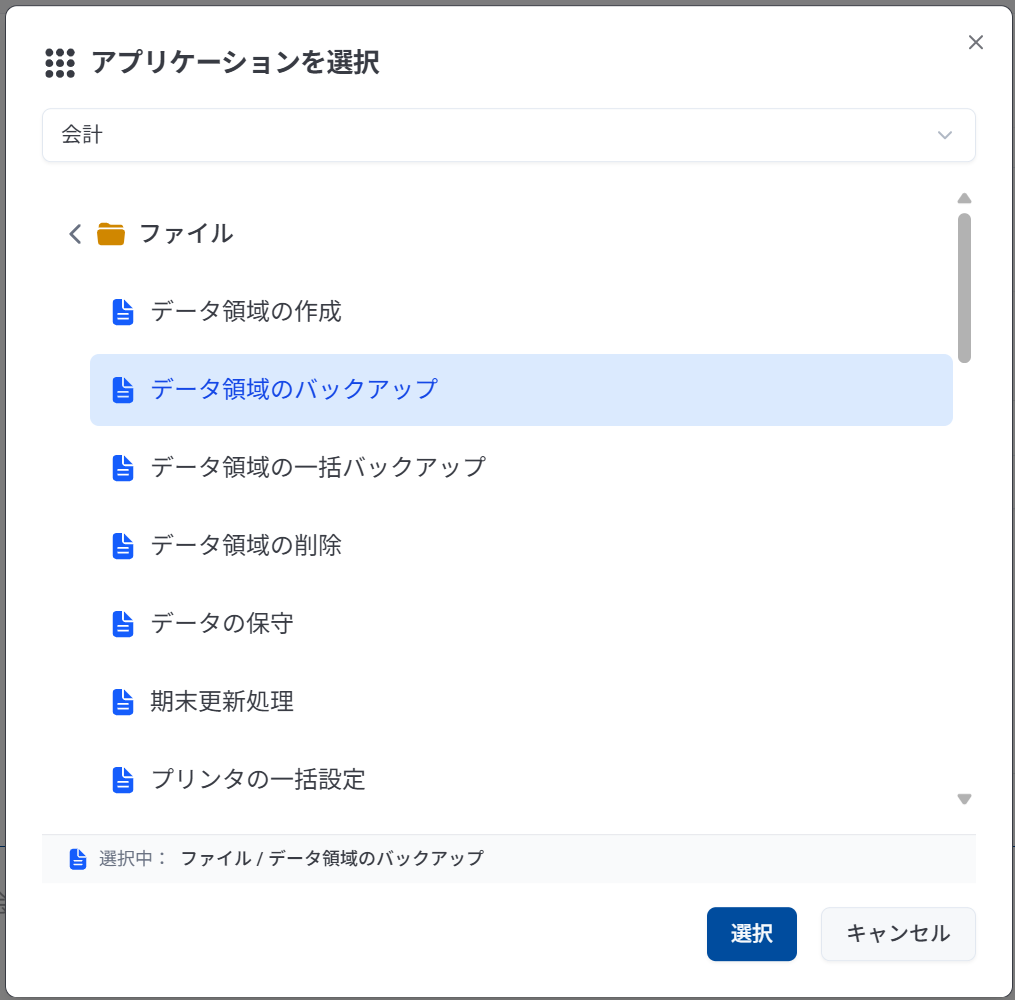Click the document icon for データ領域の削除

[x=123, y=546]
